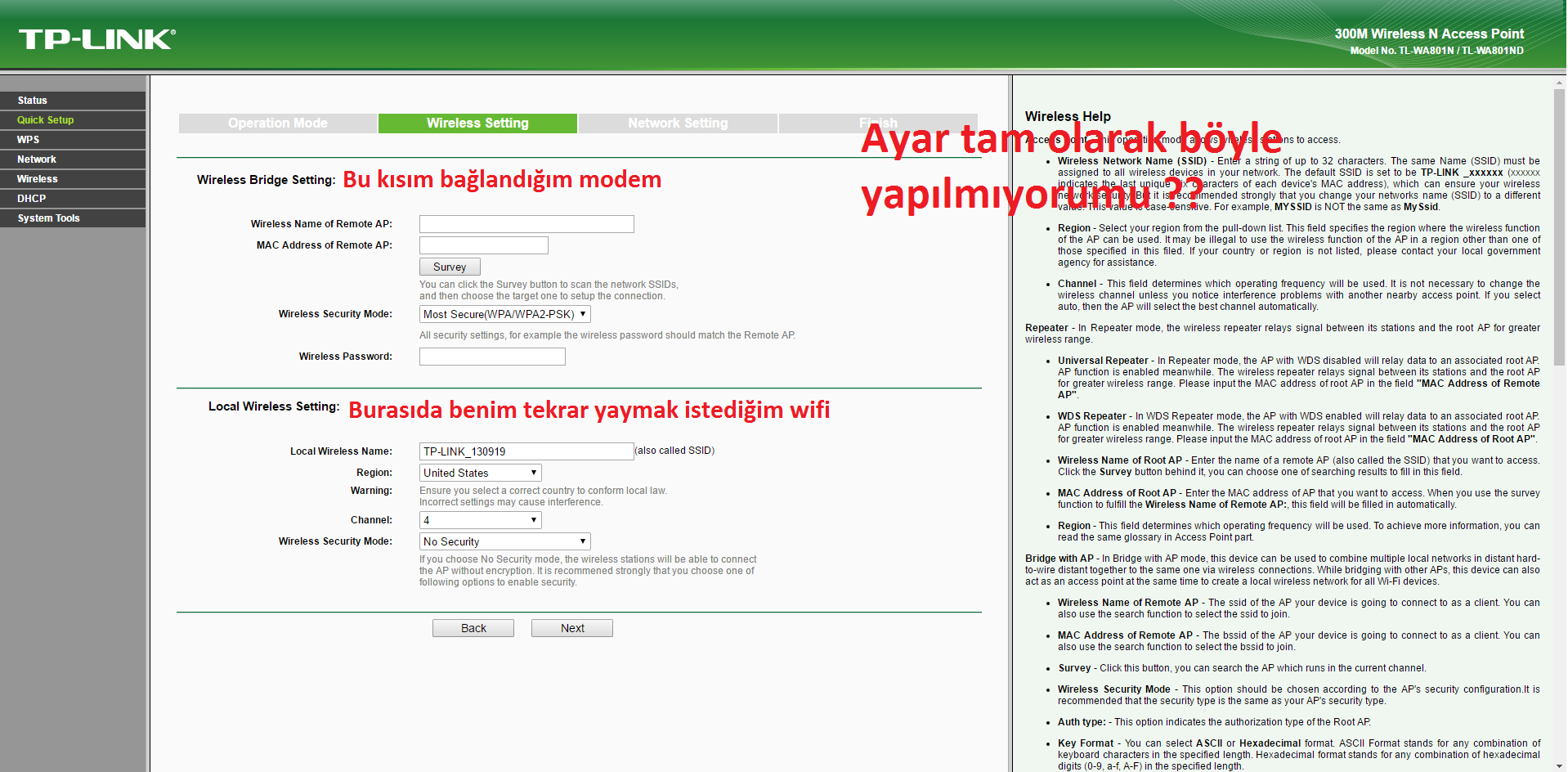Open local security dropdown showing No Security
This screenshot has width=1568, height=772.
coord(504,541)
